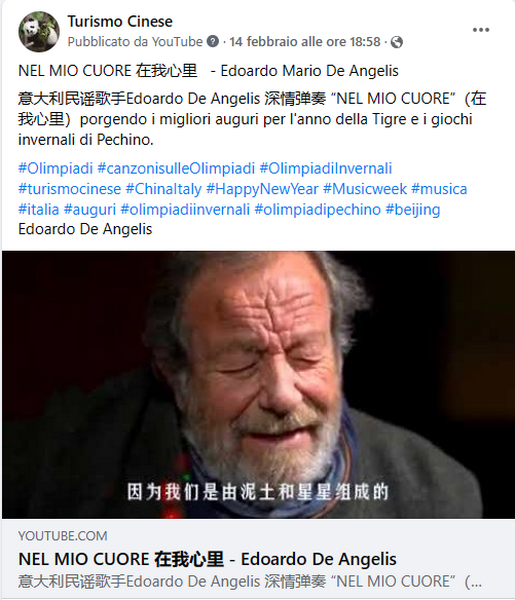Click the post date 14 febbraio timestamp
The width and height of the screenshot is (515, 600).
(x=305, y=41)
